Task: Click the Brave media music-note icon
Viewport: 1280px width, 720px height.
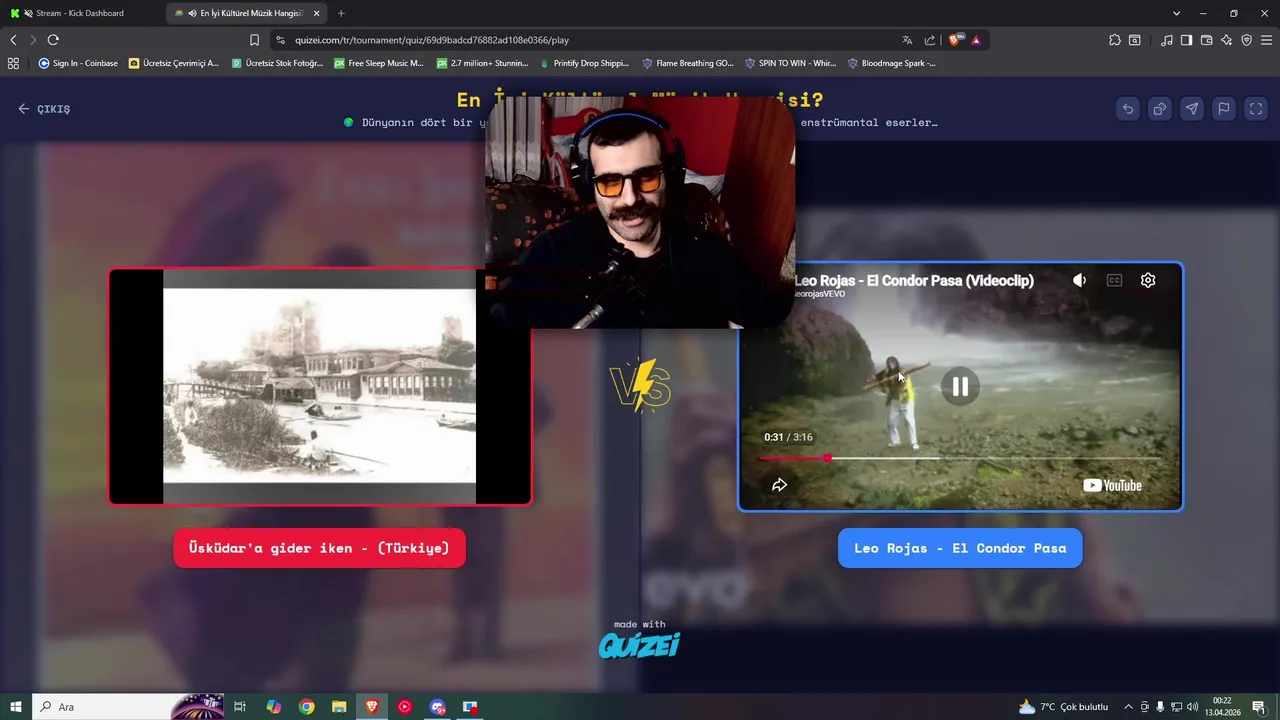Action: [x=1167, y=40]
